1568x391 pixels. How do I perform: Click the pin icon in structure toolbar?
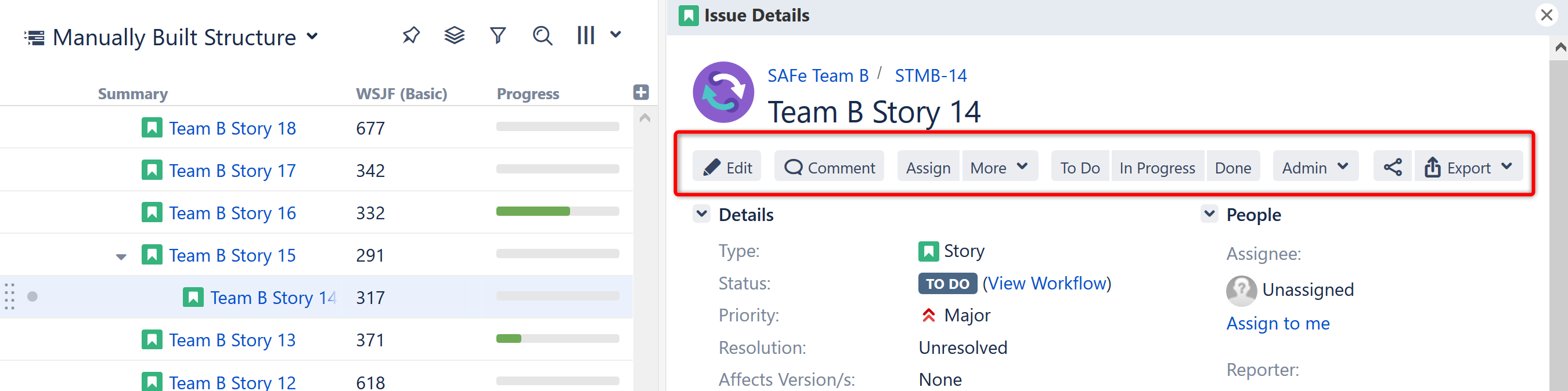click(x=411, y=36)
